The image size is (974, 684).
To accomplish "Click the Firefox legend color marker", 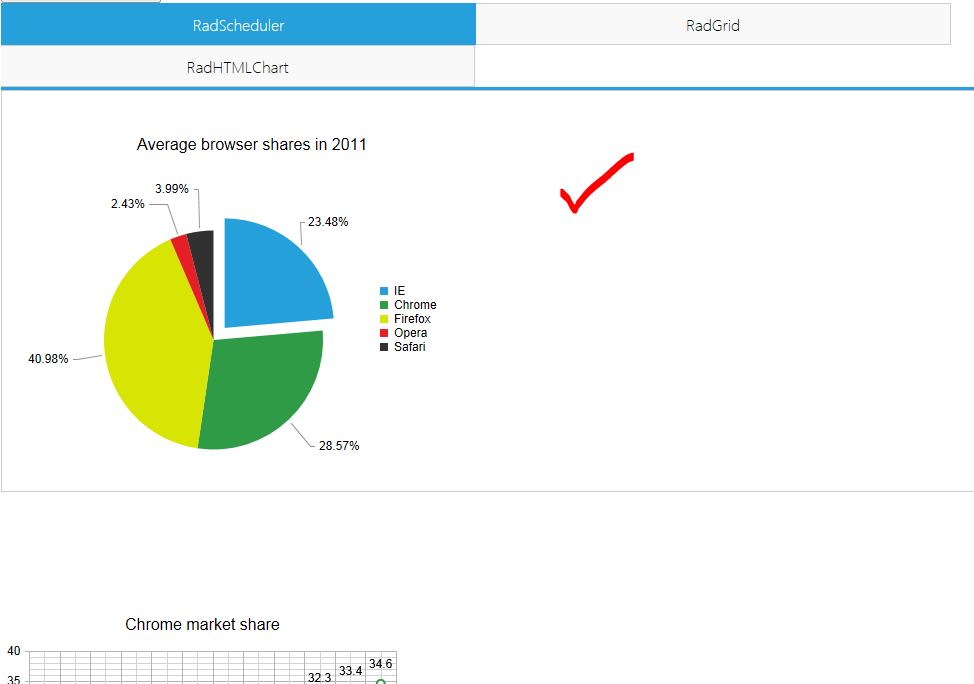I will (384, 319).
